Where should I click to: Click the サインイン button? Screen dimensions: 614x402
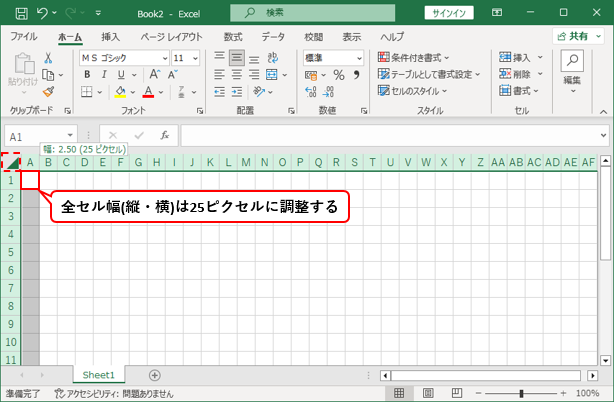pyautogui.click(x=449, y=13)
